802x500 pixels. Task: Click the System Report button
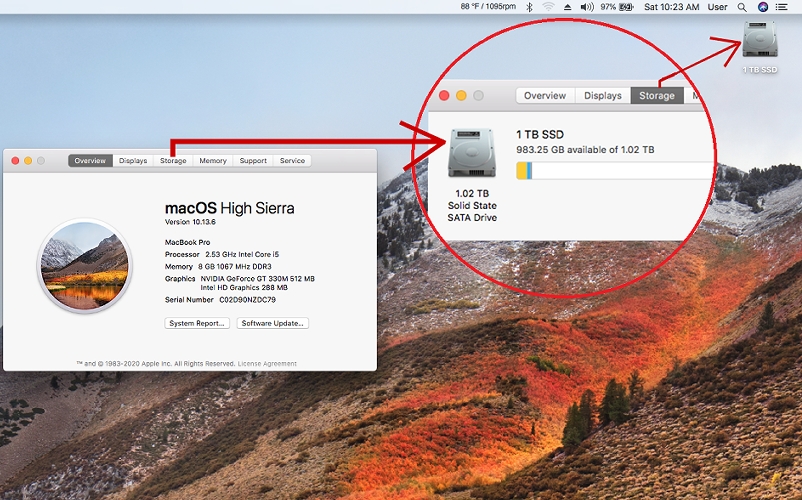point(197,323)
